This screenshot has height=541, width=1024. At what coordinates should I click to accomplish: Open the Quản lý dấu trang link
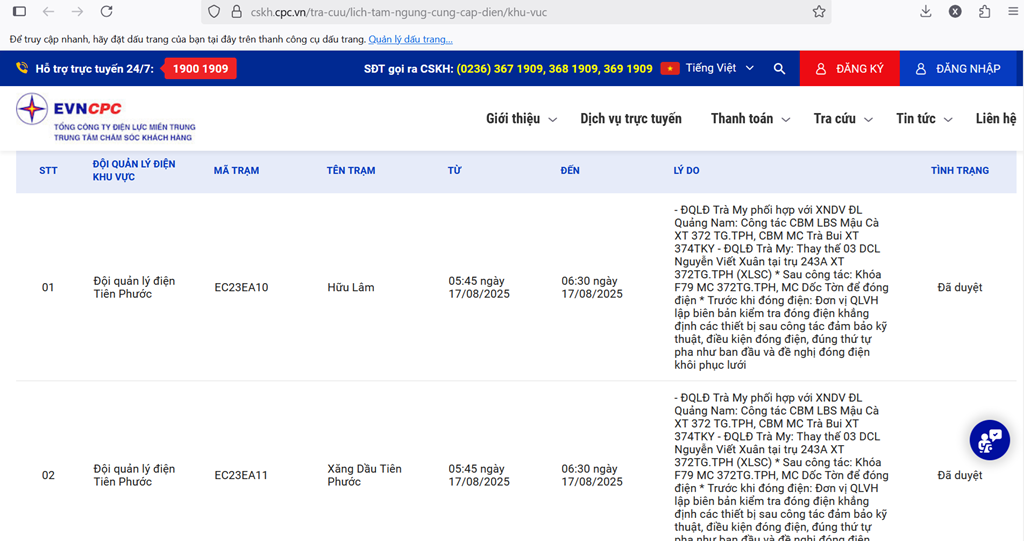pos(410,39)
